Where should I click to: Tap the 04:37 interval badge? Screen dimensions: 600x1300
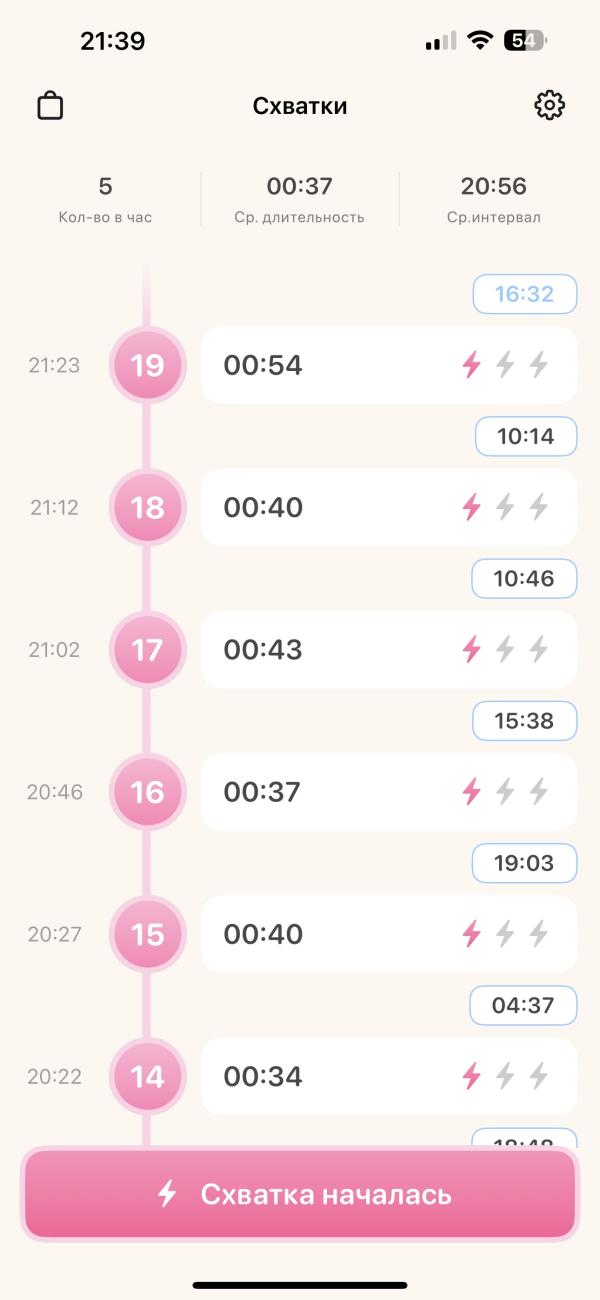(x=524, y=1005)
